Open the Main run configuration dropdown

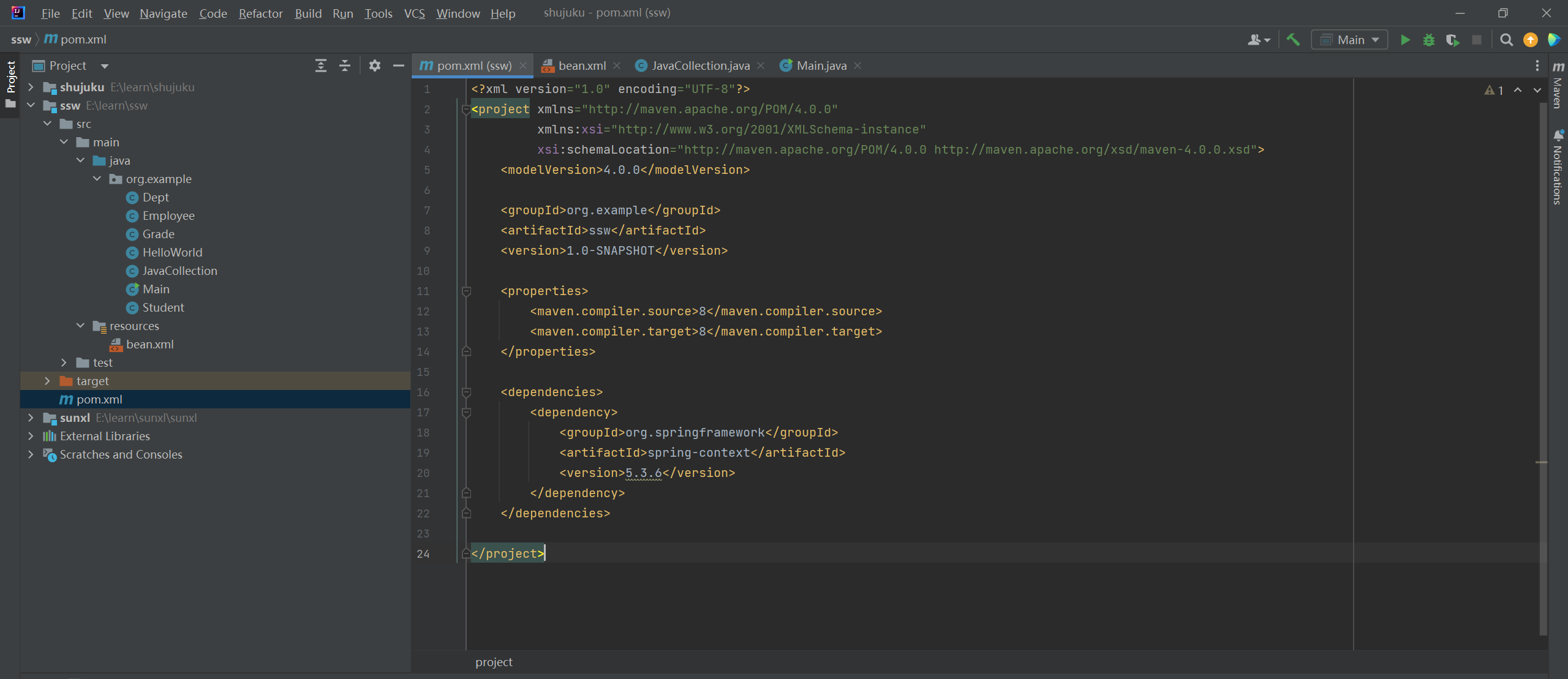(1350, 40)
